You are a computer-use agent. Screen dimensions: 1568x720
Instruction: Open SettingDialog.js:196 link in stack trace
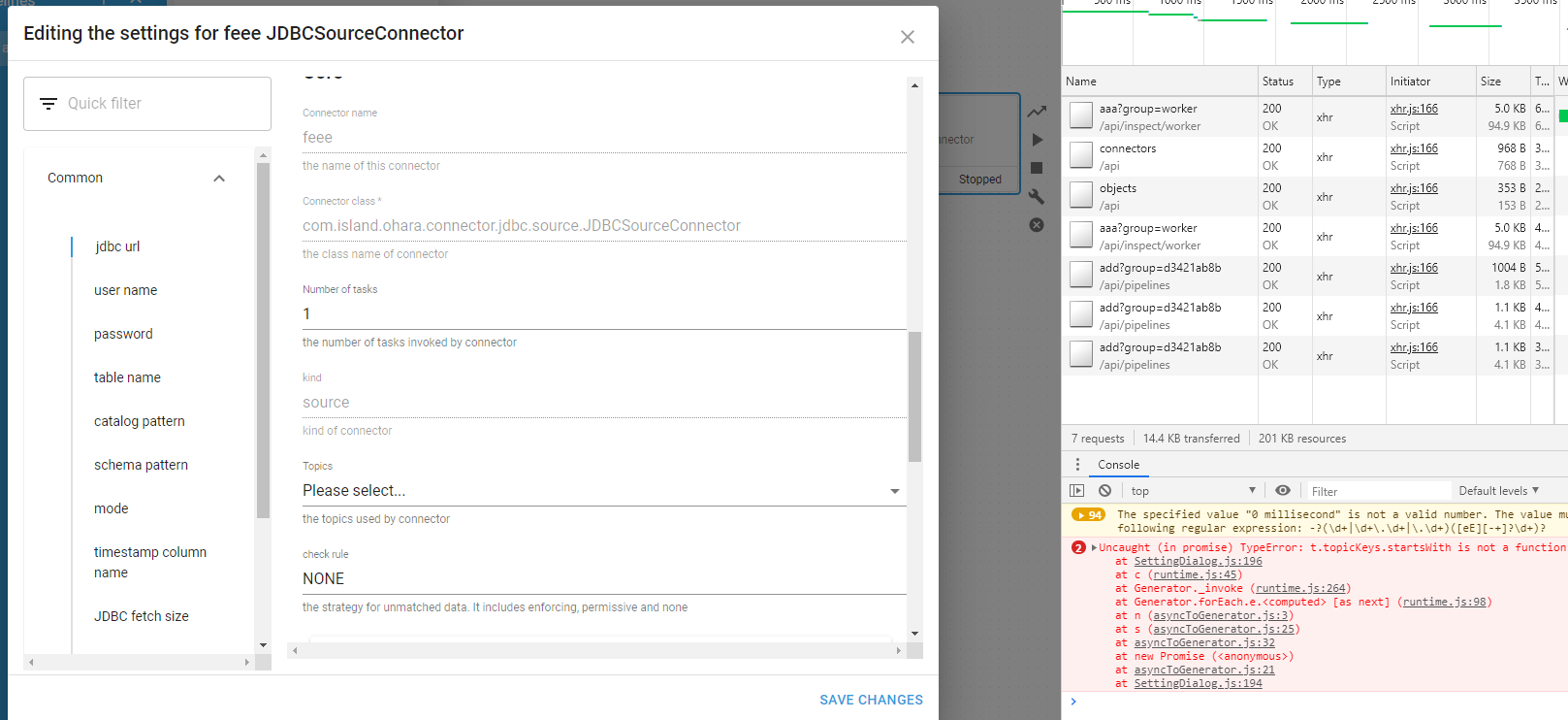pos(1198,562)
